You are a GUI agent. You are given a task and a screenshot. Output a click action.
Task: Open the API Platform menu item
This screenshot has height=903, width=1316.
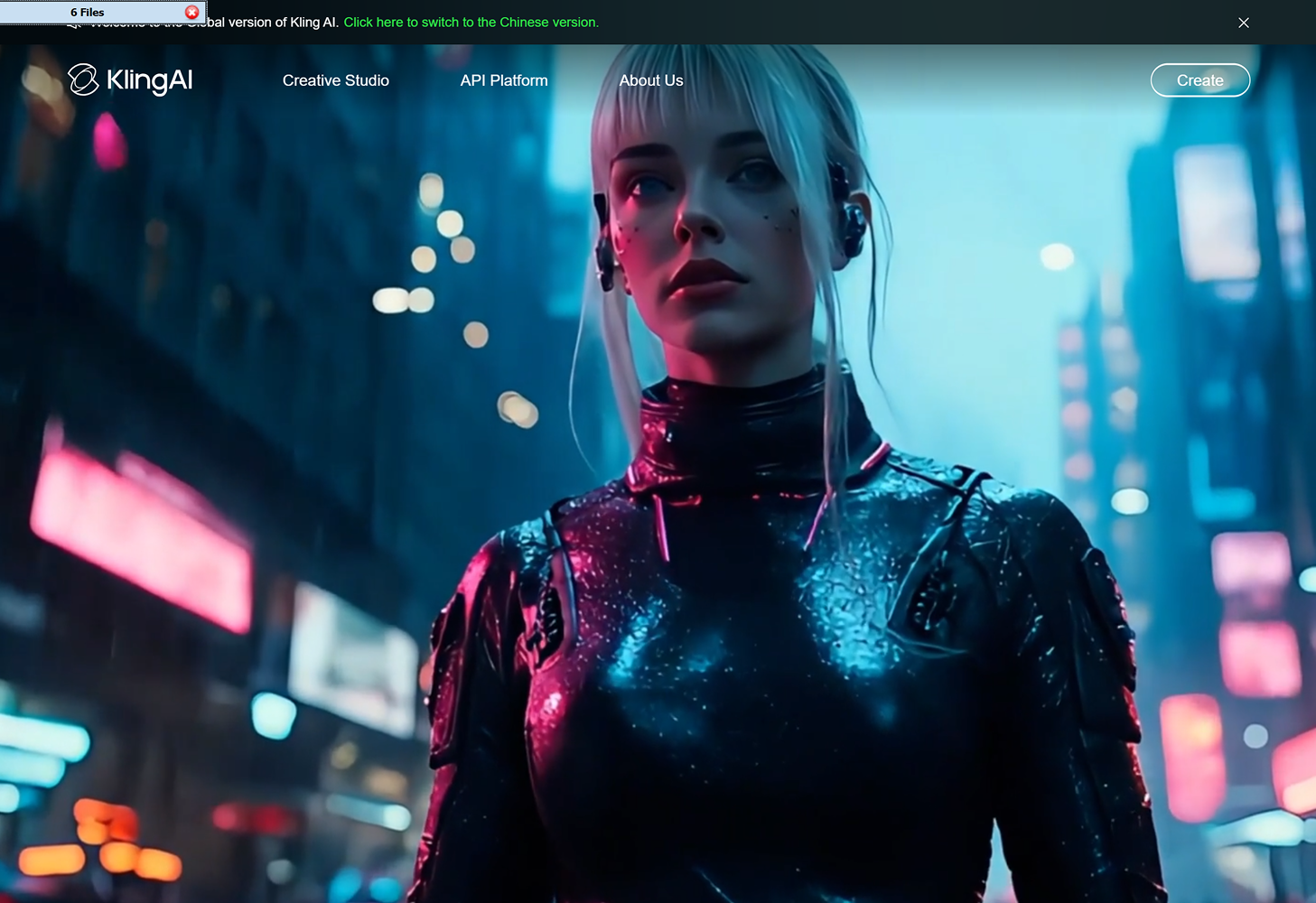coord(504,80)
